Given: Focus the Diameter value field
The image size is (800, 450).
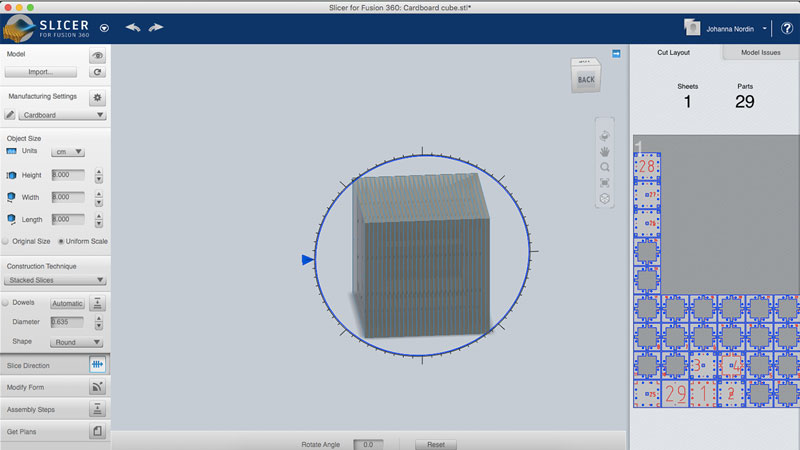Looking at the screenshot, I should coord(67,322).
